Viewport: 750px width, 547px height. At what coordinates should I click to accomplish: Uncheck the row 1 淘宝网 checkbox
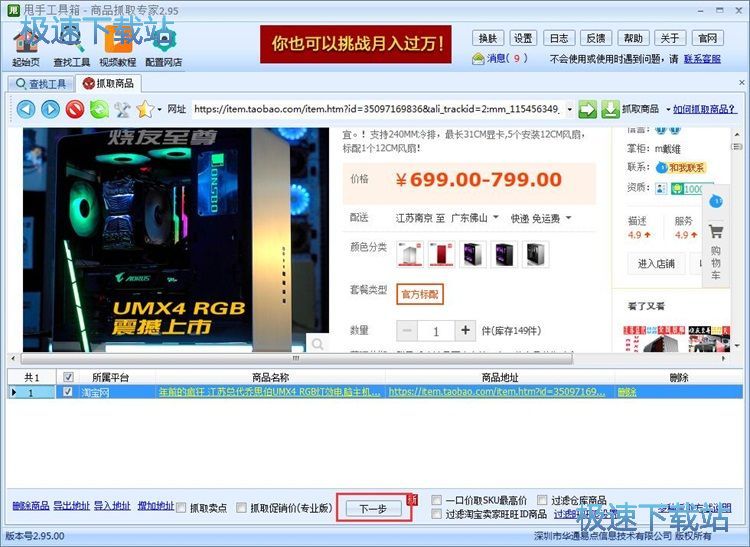tap(68, 392)
